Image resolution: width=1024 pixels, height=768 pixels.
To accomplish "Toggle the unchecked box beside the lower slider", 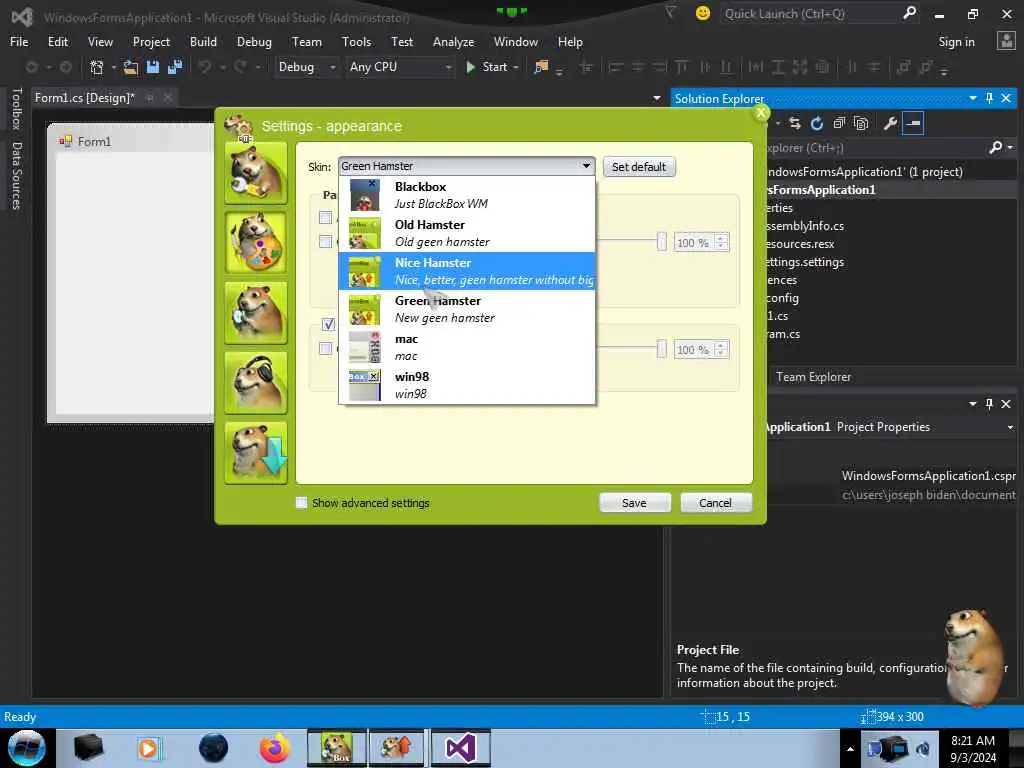I will 325,348.
